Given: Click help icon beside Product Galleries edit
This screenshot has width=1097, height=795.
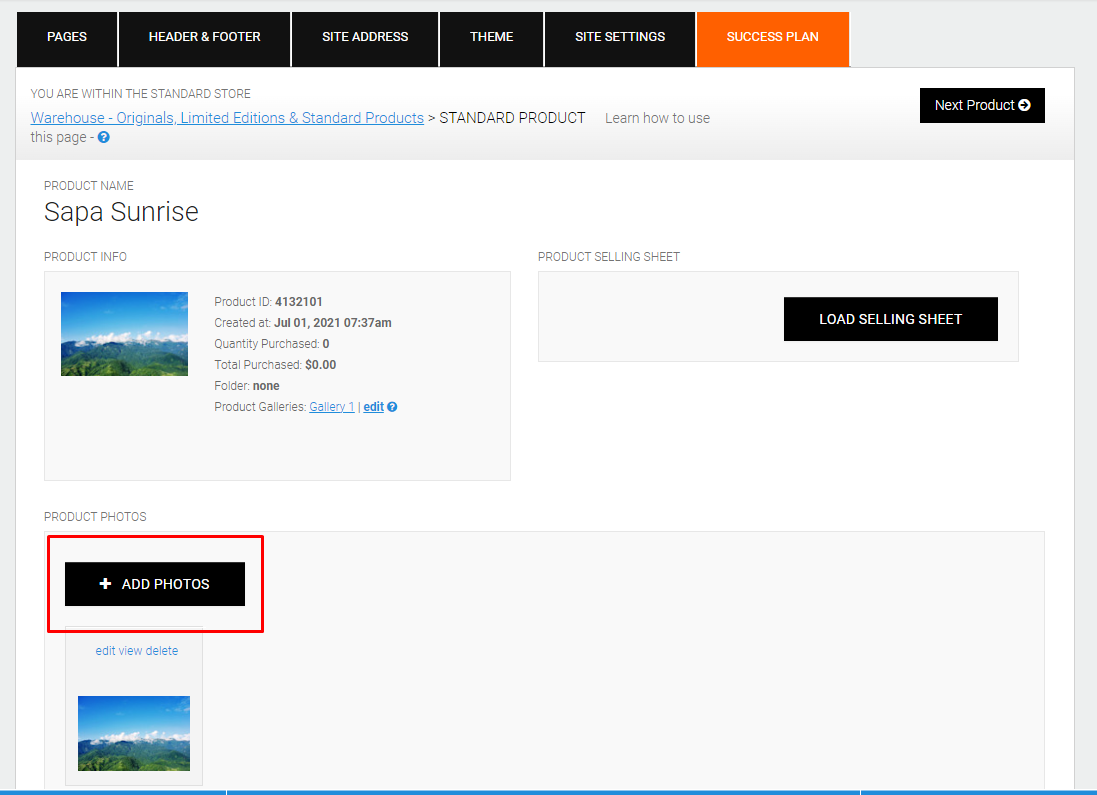Looking at the screenshot, I should [x=392, y=407].
